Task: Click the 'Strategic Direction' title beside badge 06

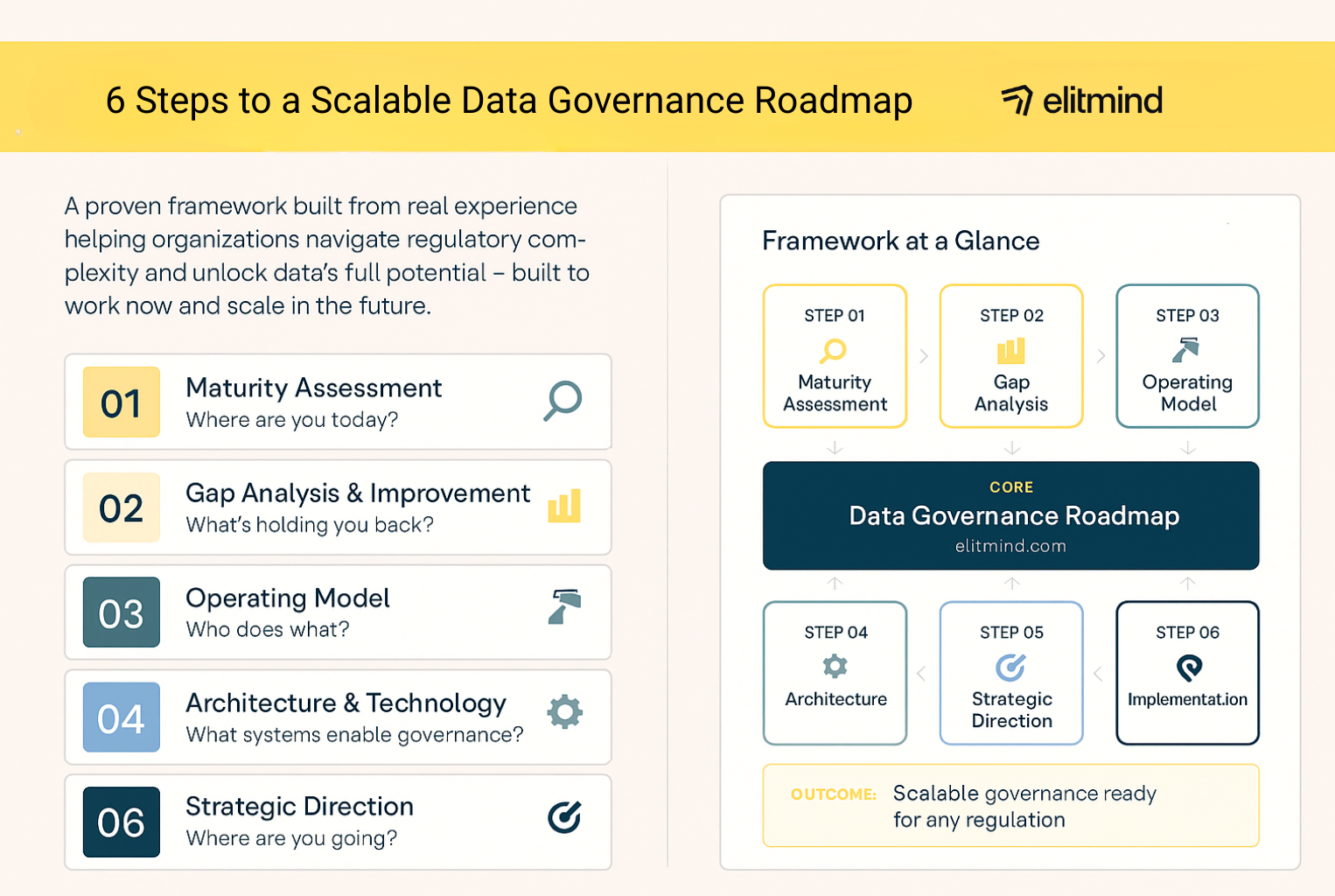Action: pos(299,807)
